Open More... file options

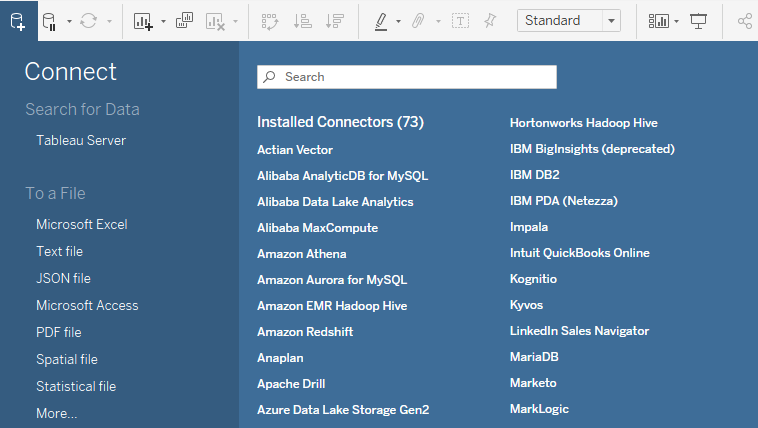pyautogui.click(x=57, y=413)
